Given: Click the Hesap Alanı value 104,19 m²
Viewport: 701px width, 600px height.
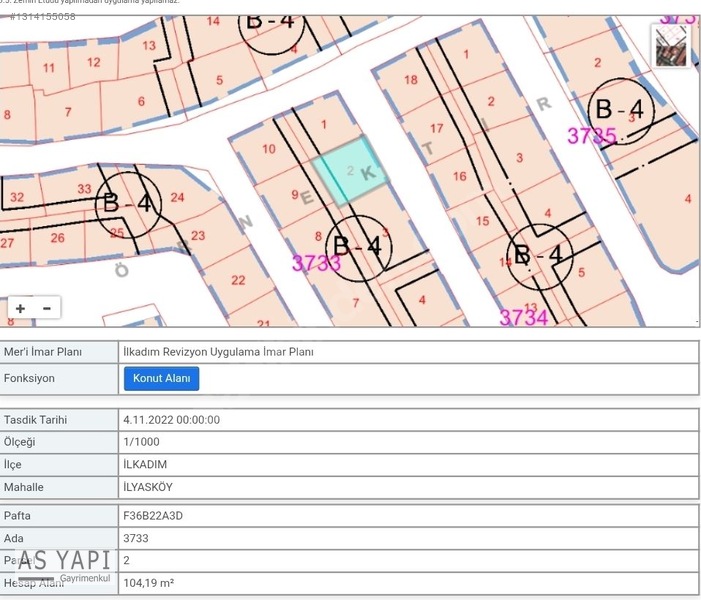Looking at the screenshot, I should tap(148, 583).
